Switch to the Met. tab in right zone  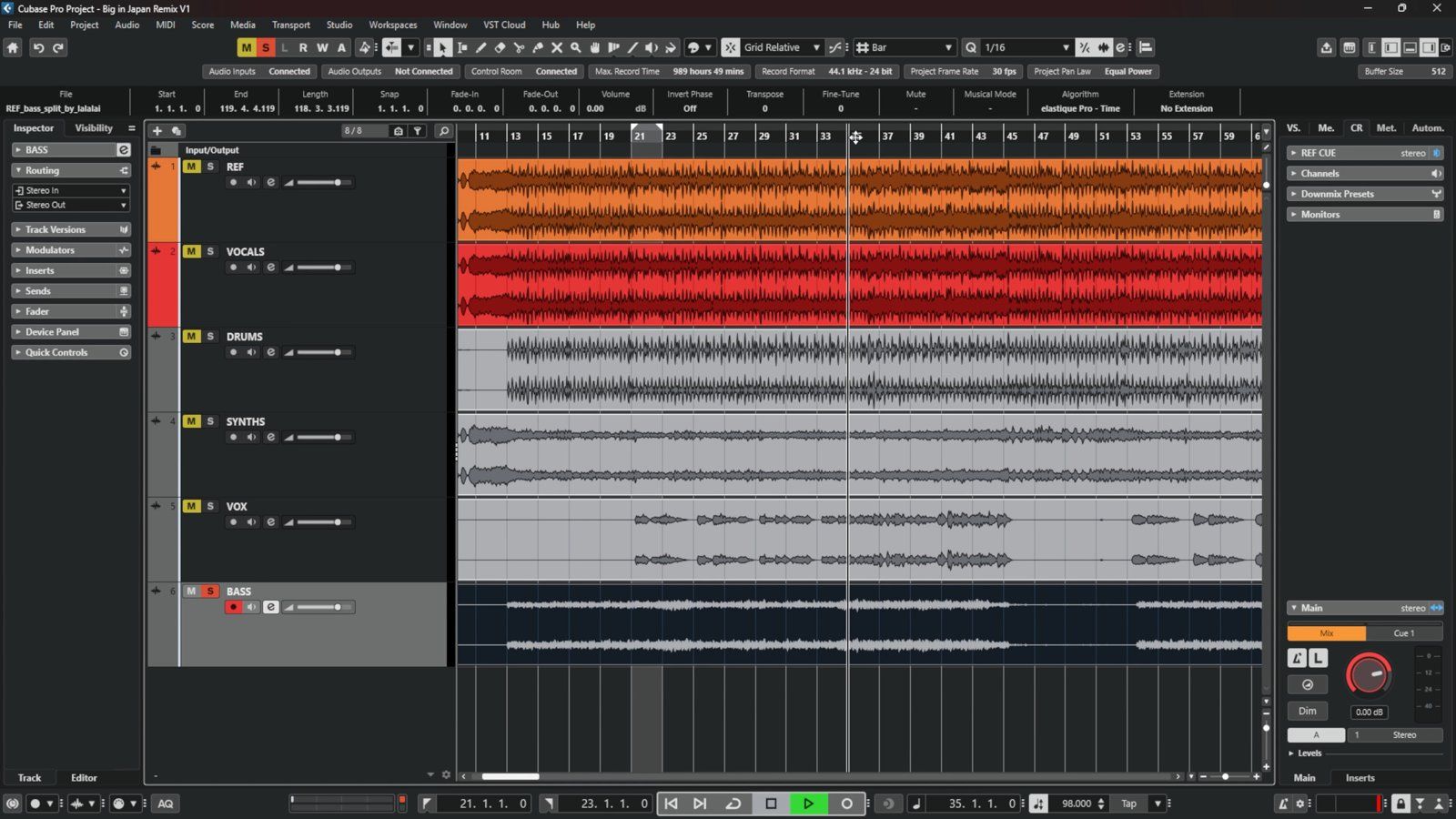pos(1386,128)
